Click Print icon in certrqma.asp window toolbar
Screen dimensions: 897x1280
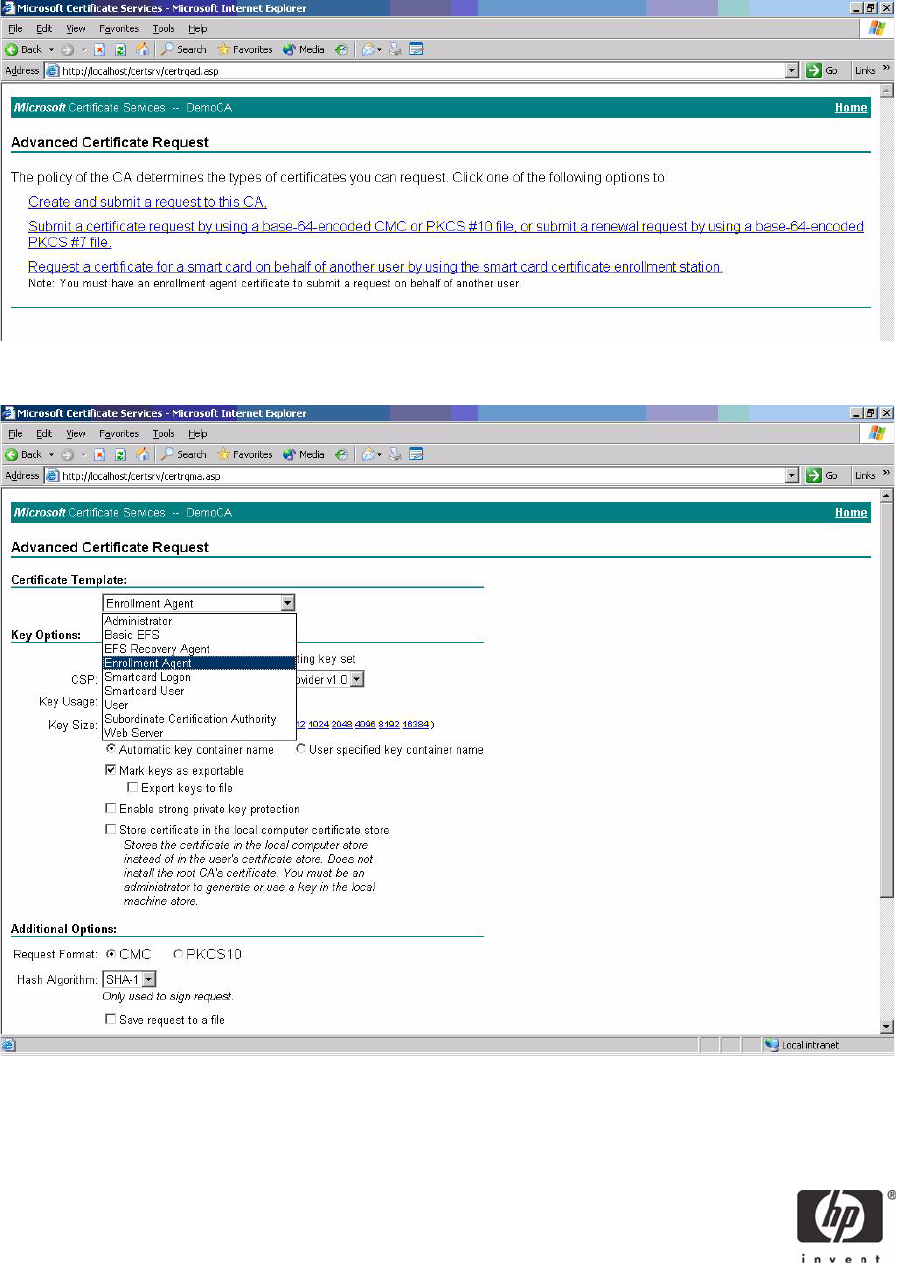click(x=396, y=454)
